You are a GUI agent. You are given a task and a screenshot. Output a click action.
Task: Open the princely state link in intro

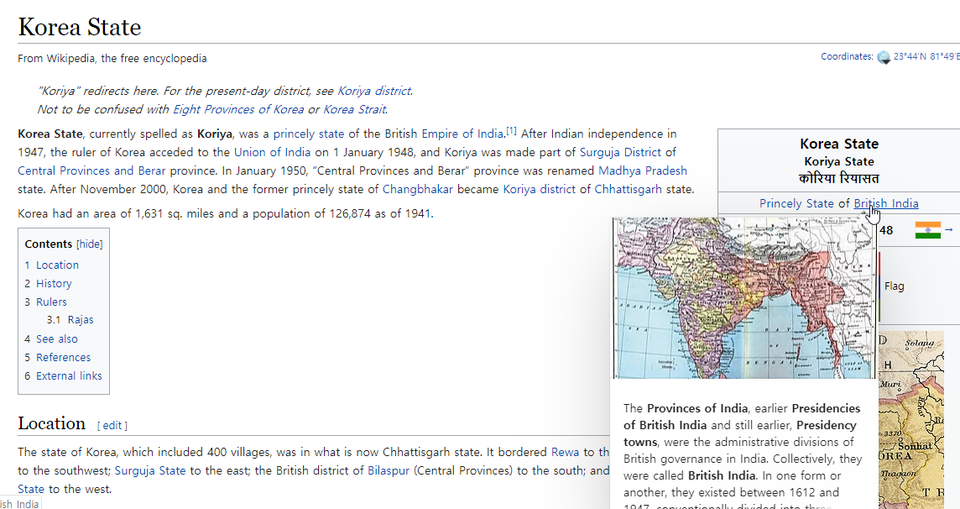coord(309,134)
